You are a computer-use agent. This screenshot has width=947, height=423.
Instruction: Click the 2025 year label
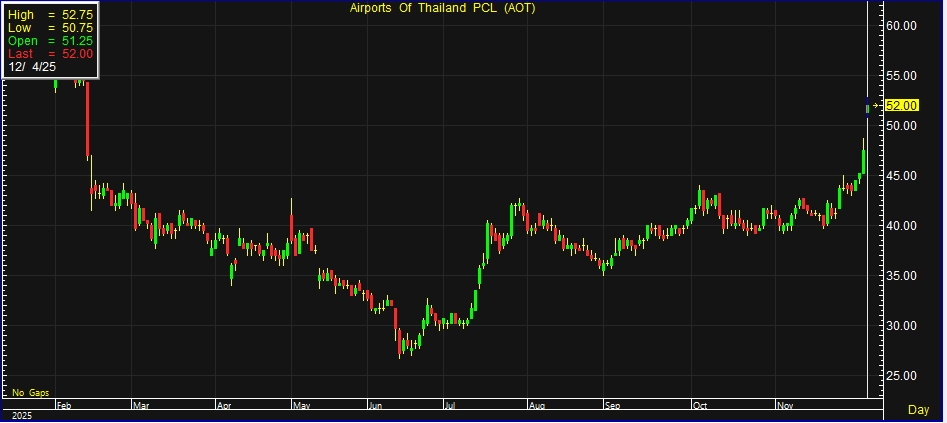pos(18,414)
